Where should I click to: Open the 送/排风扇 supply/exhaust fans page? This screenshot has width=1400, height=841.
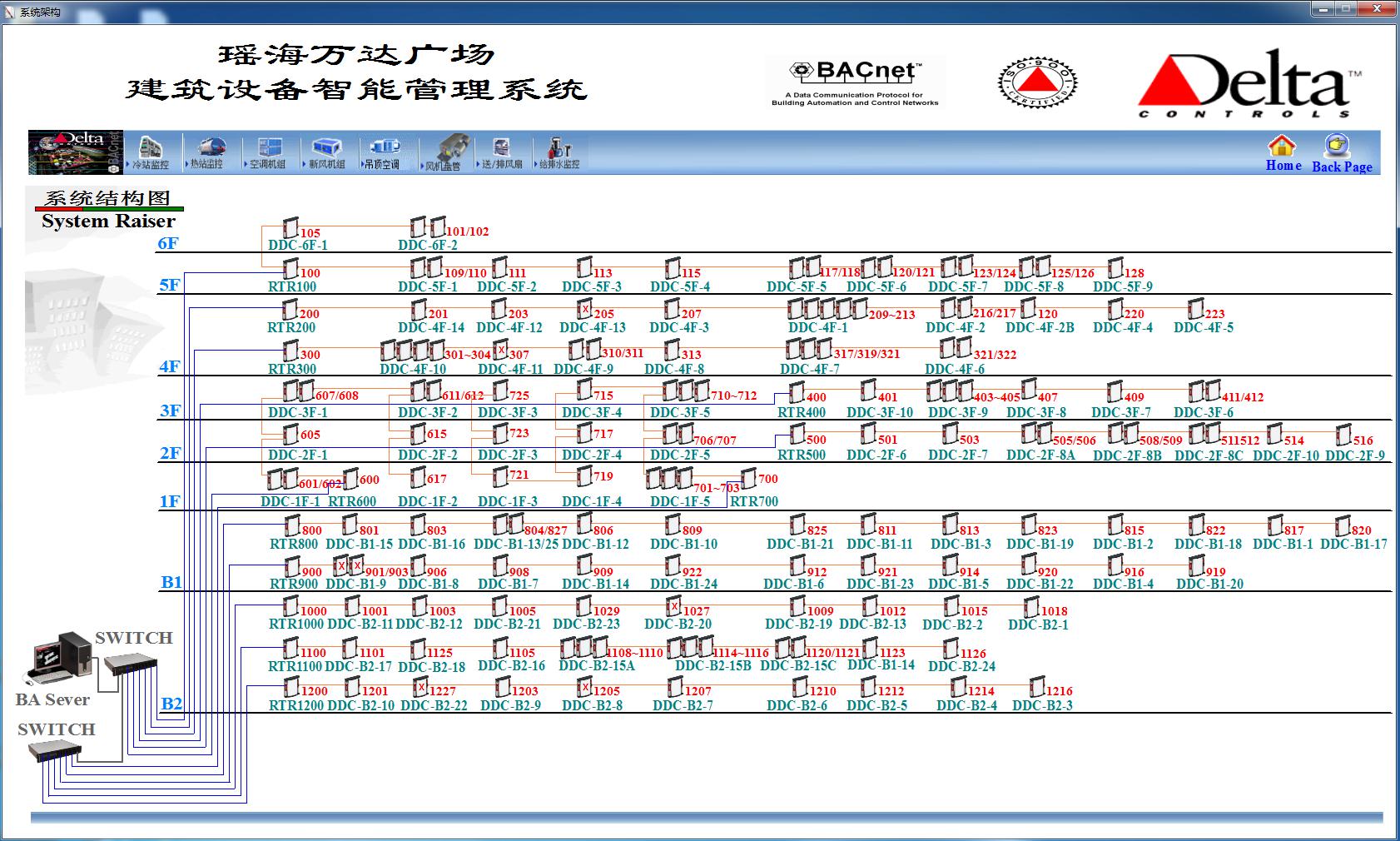(501, 152)
